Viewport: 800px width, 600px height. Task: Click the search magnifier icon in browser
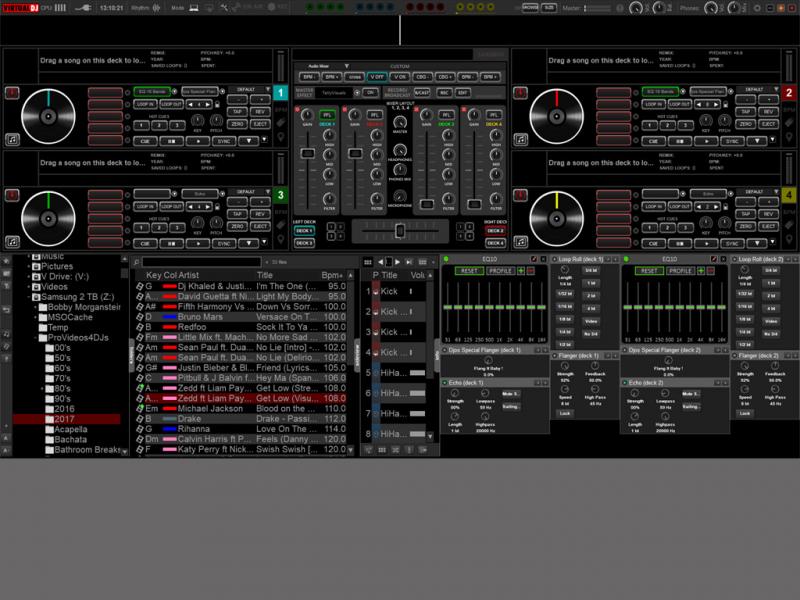(x=136, y=262)
